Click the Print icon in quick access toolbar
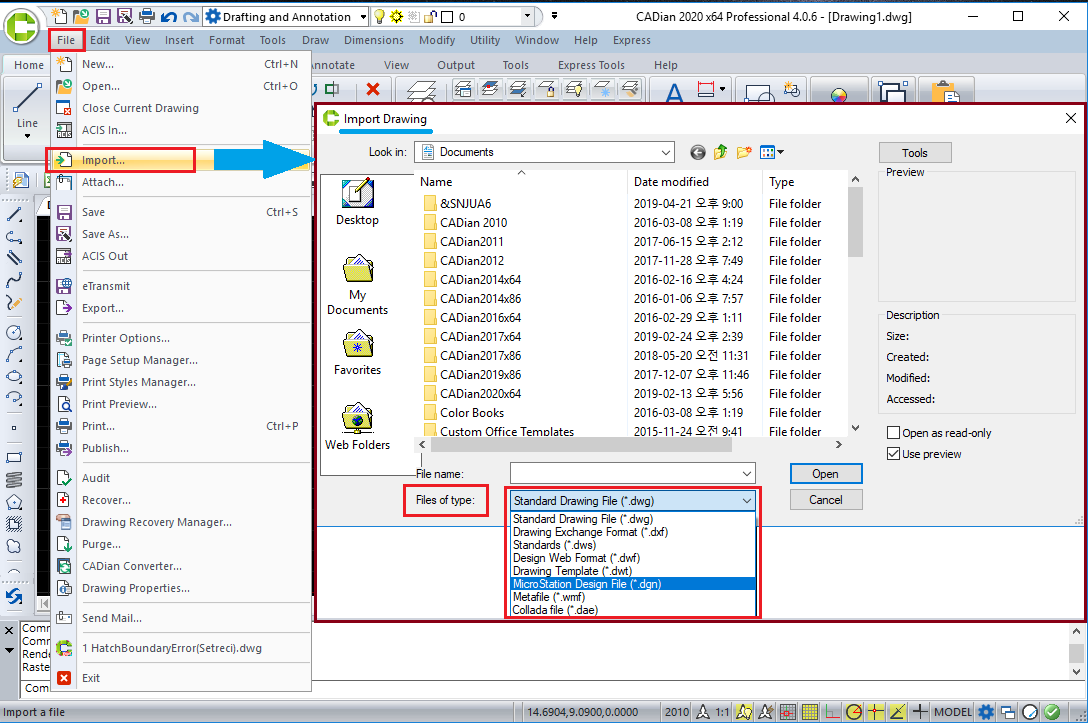Viewport: 1088px width, 723px height. (x=146, y=16)
